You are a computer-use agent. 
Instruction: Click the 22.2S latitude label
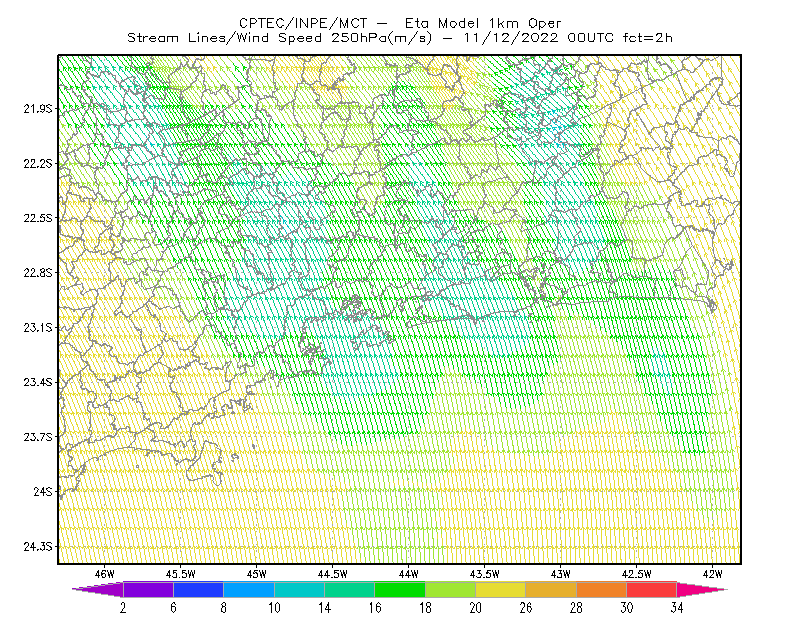pos(38,163)
